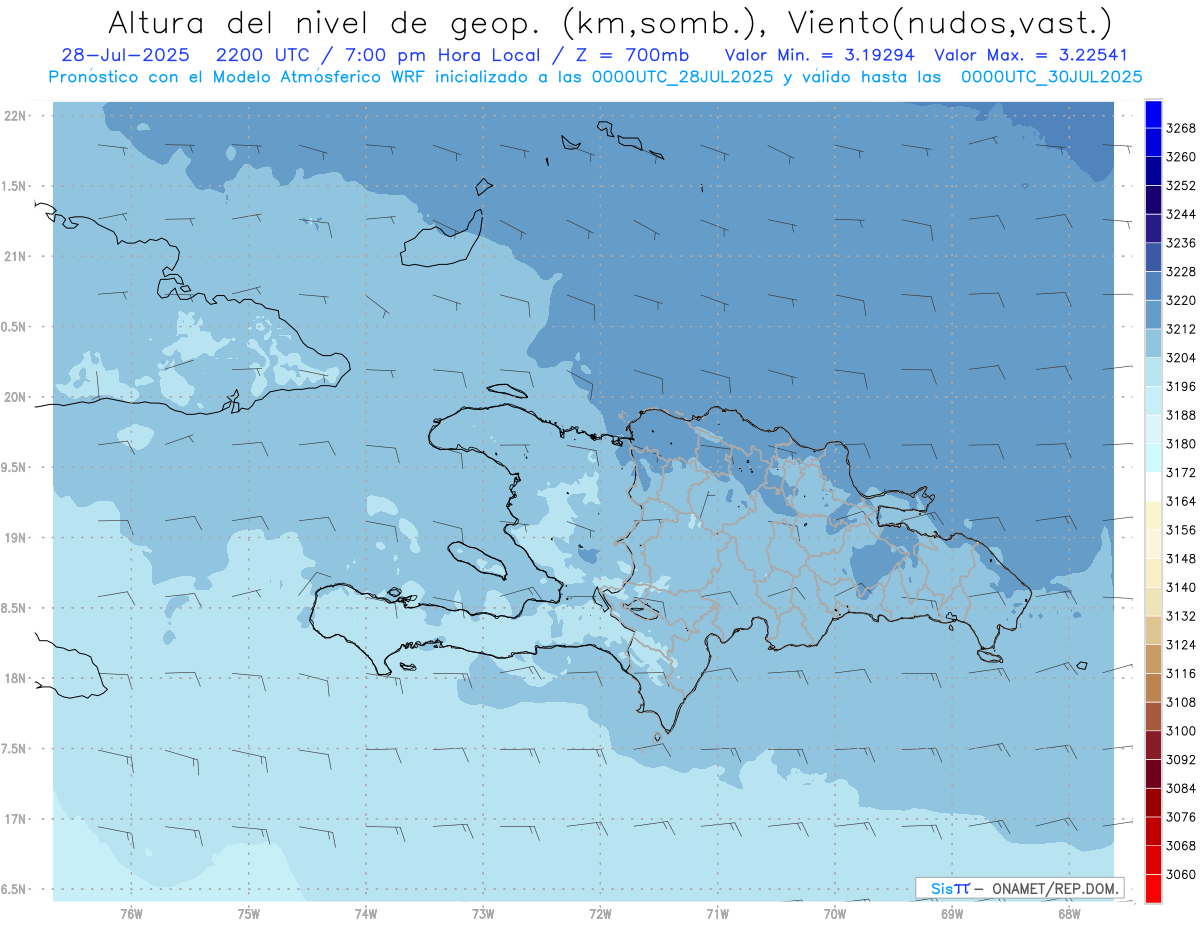Click the '3252' color scale label

click(x=1181, y=186)
